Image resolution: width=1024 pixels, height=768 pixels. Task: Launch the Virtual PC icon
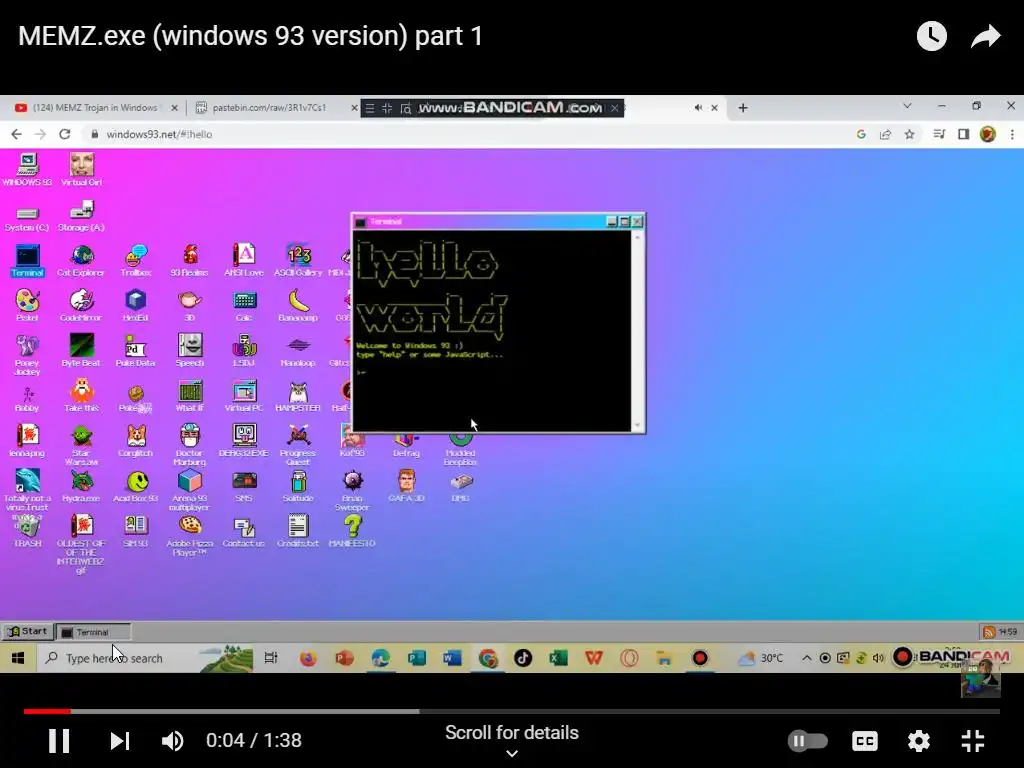(x=244, y=396)
